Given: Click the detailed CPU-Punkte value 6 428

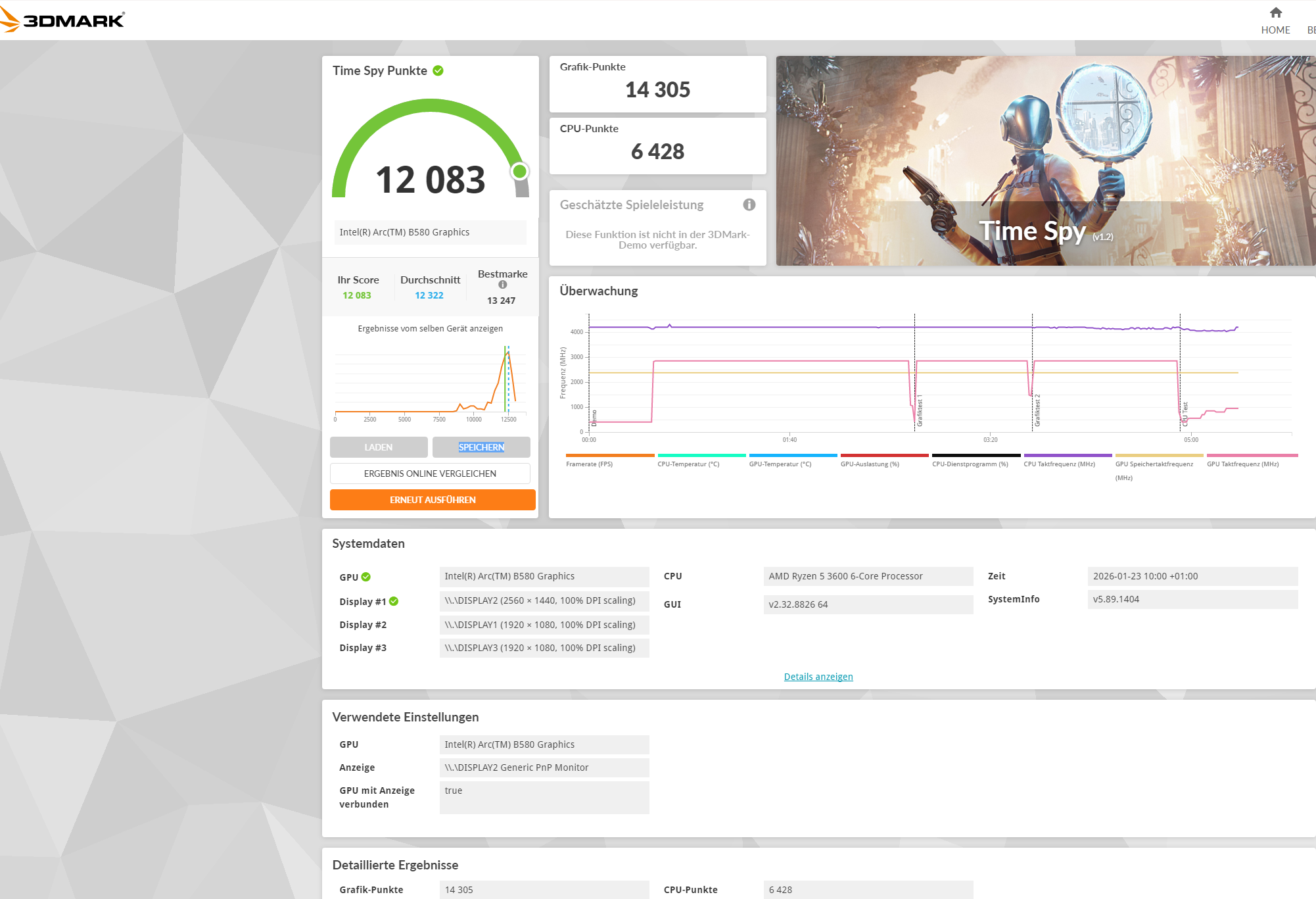Looking at the screenshot, I should coord(868,890).
